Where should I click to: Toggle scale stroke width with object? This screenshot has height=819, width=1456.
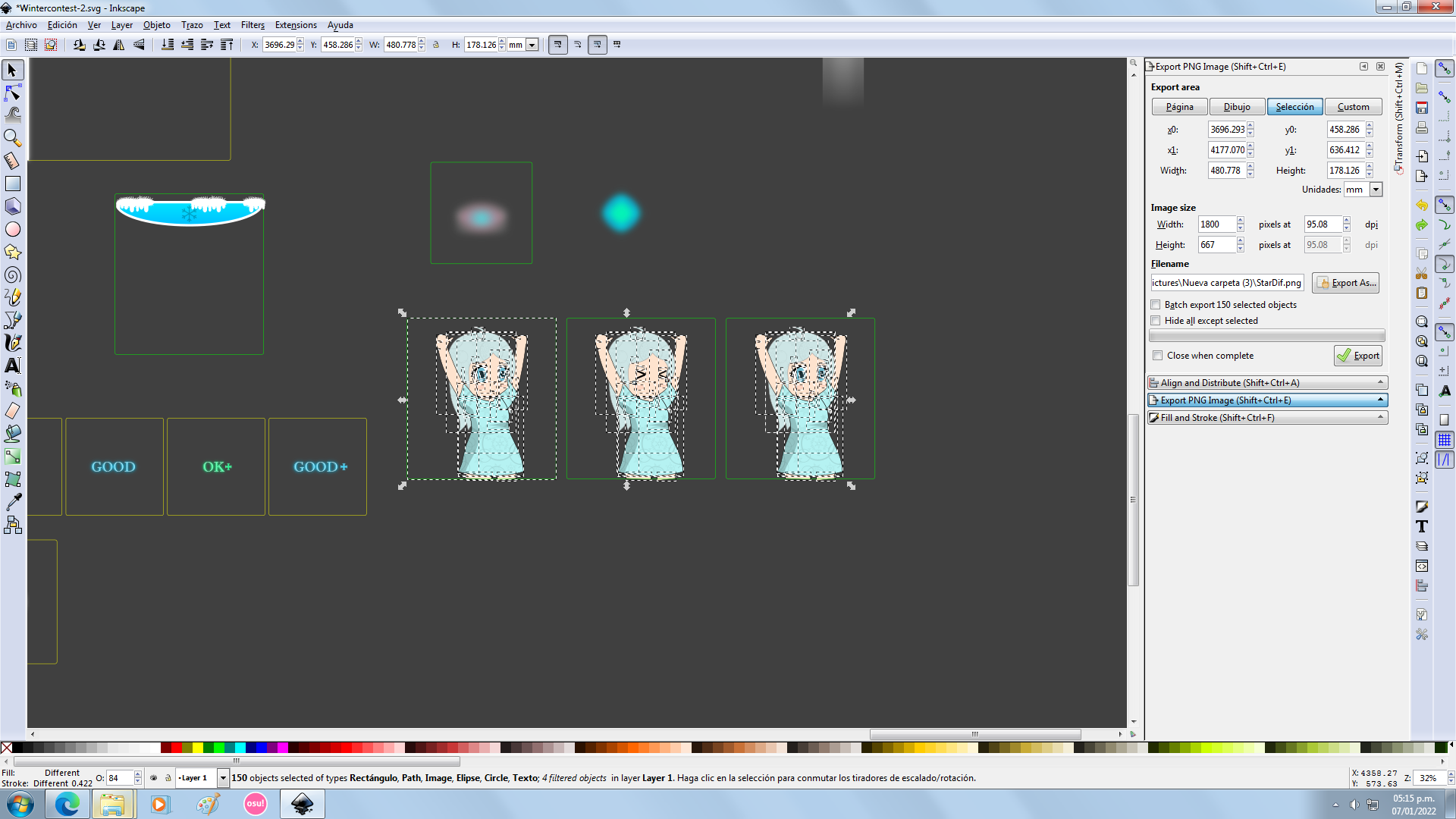(x=558, y=45)
